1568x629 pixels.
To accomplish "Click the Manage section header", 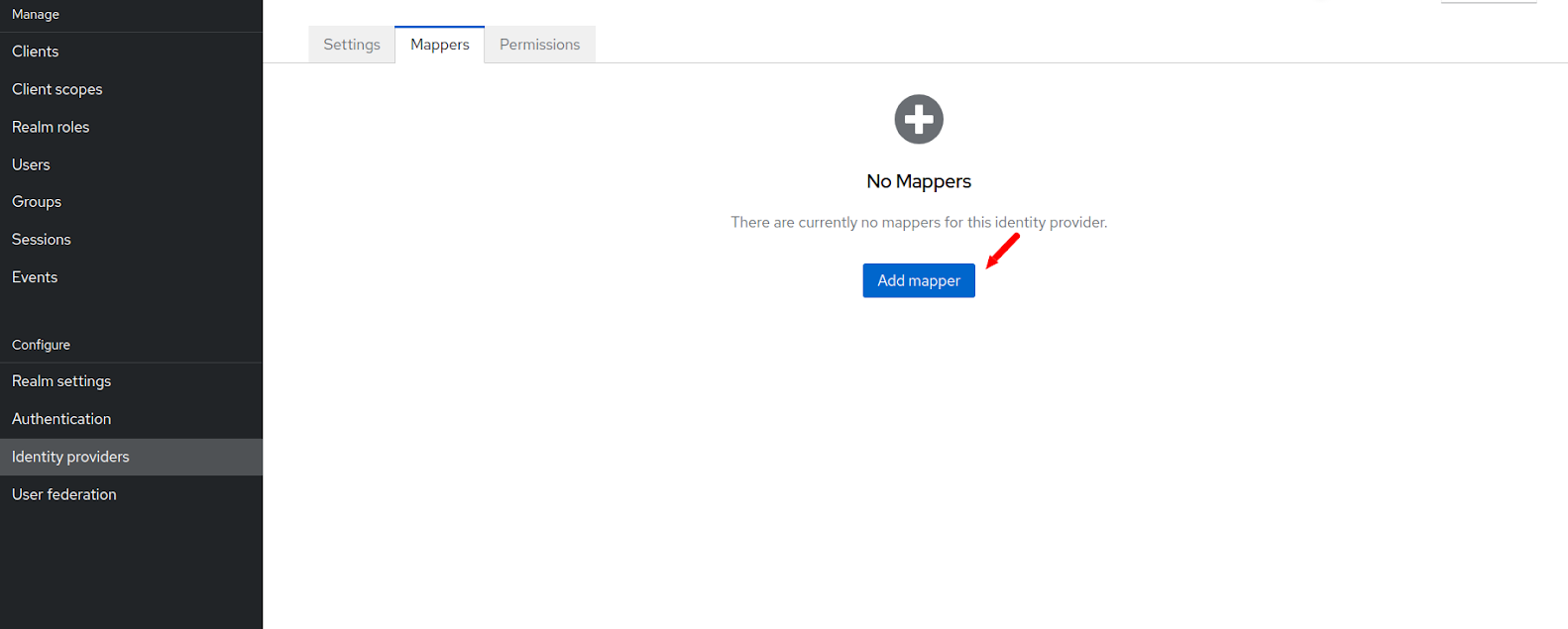I will click(x=36, y=15).
